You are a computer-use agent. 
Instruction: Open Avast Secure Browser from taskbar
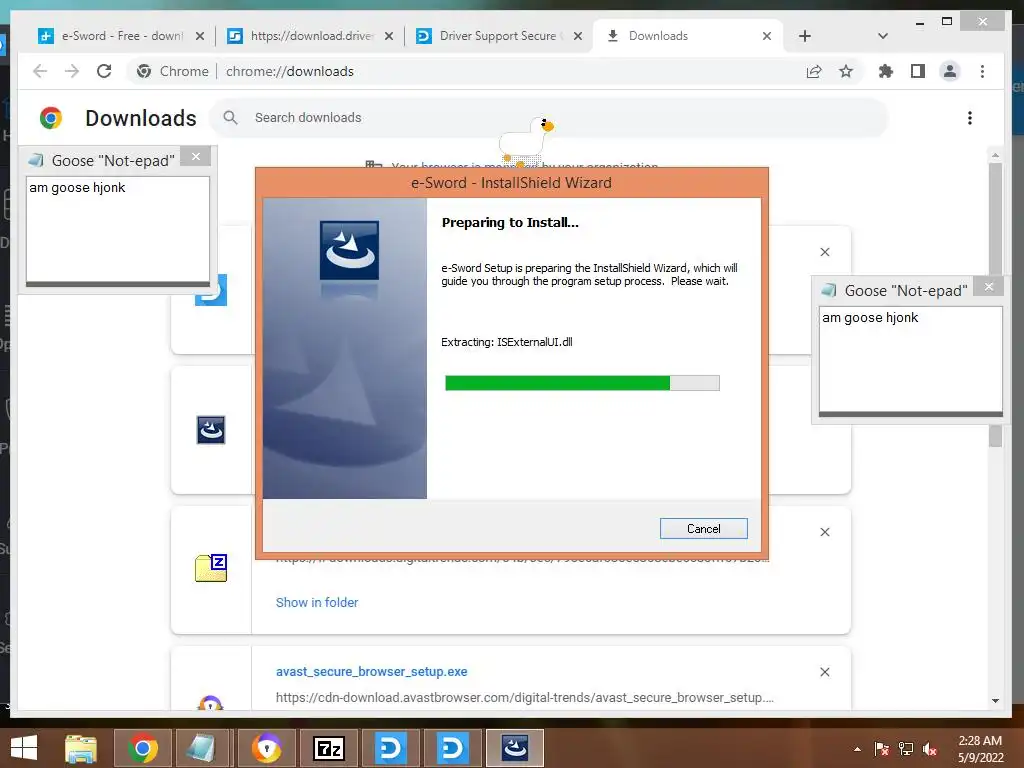267,748
